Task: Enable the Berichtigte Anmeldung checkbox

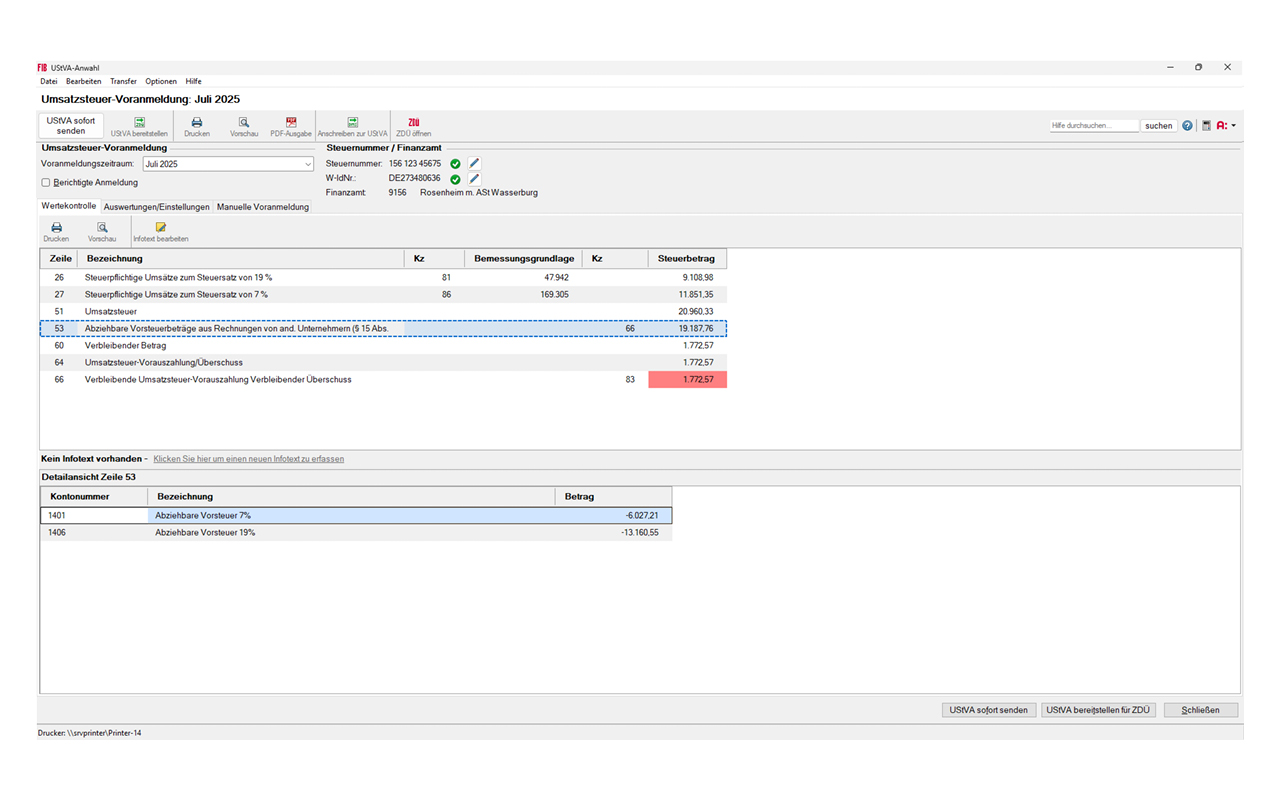Action: (x=46, y=183)
